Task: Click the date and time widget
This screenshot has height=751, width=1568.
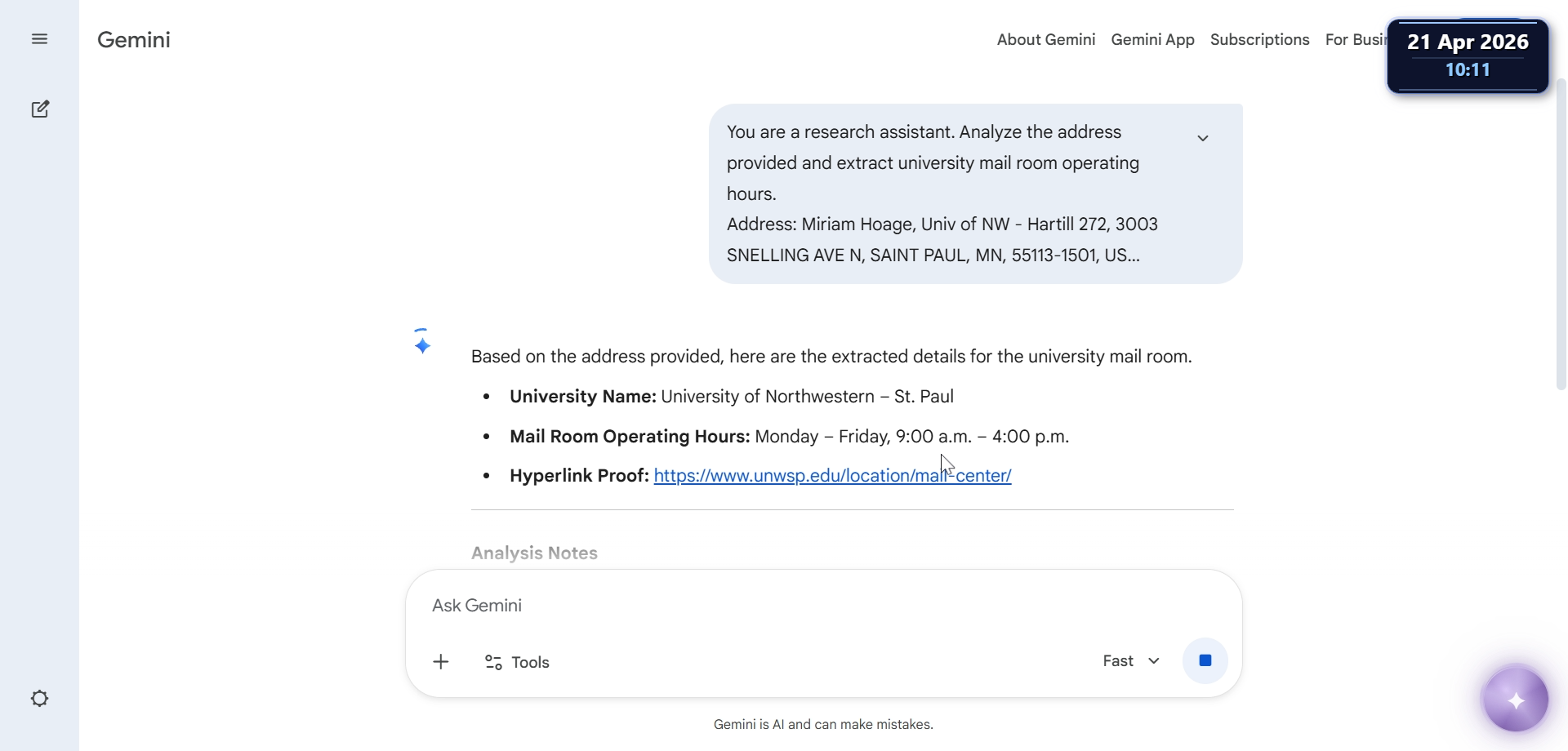Action: (1468, 56)
